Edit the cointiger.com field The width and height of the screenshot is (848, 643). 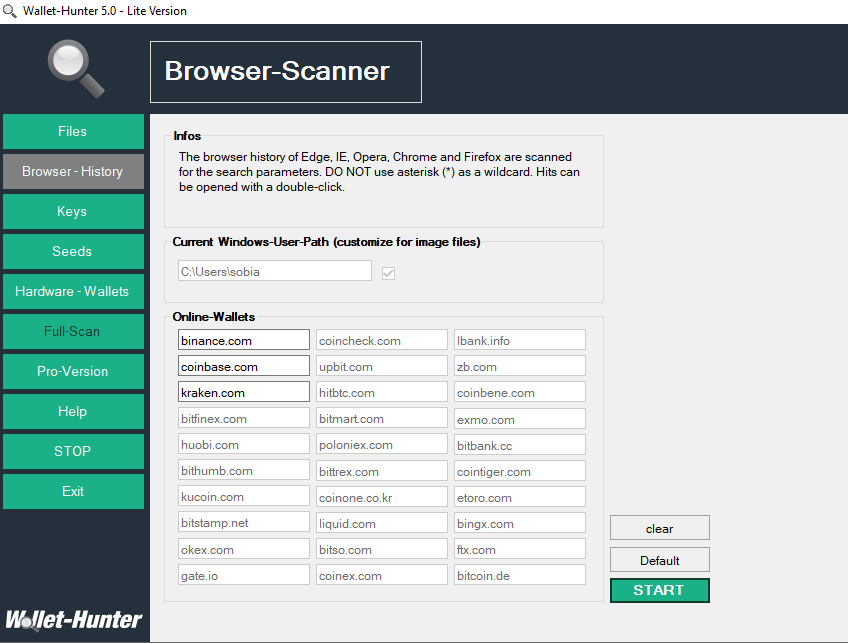click(x=520, y=470)
